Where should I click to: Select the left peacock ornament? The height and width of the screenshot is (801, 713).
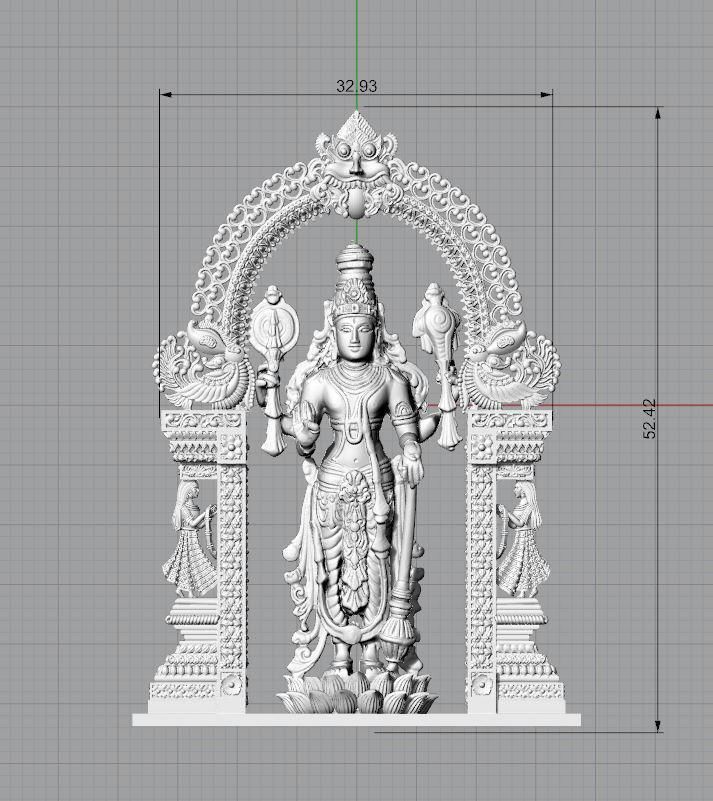[204, 366]
